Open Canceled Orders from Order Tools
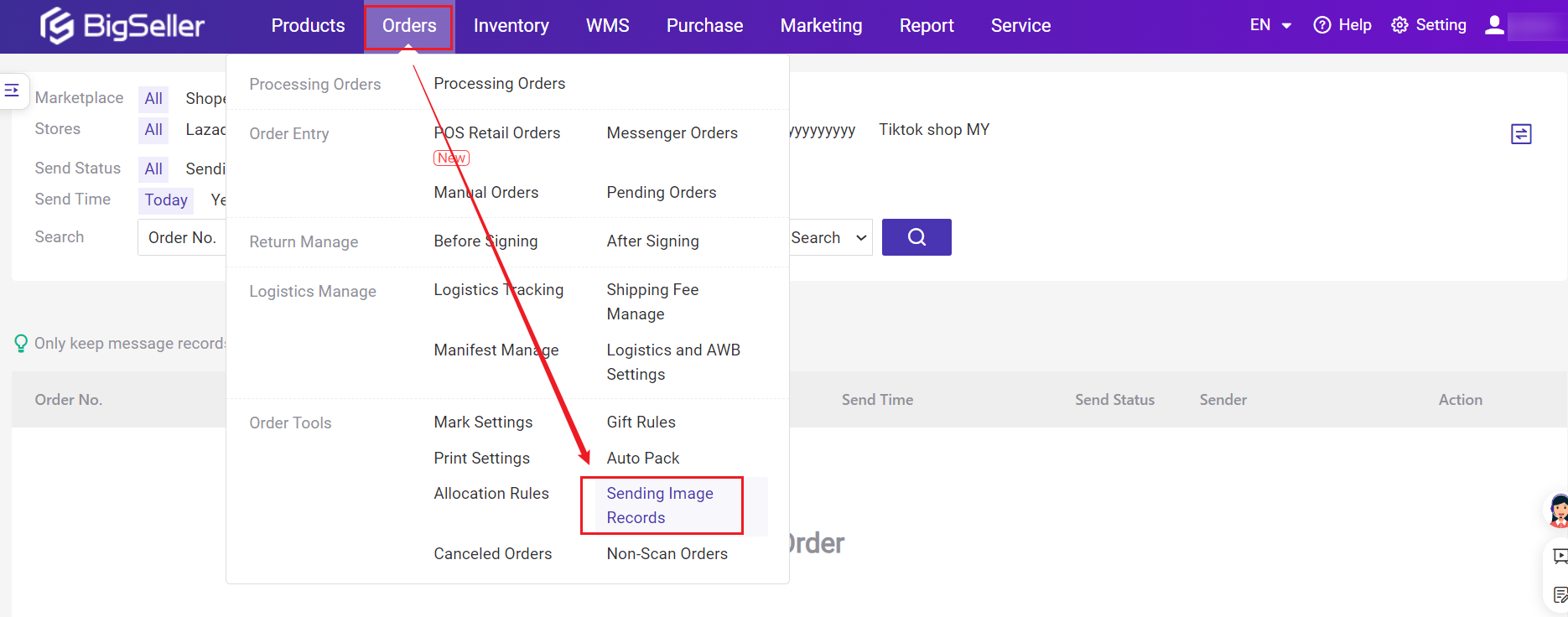This screenshot has height=617, width=1568. 492,554
